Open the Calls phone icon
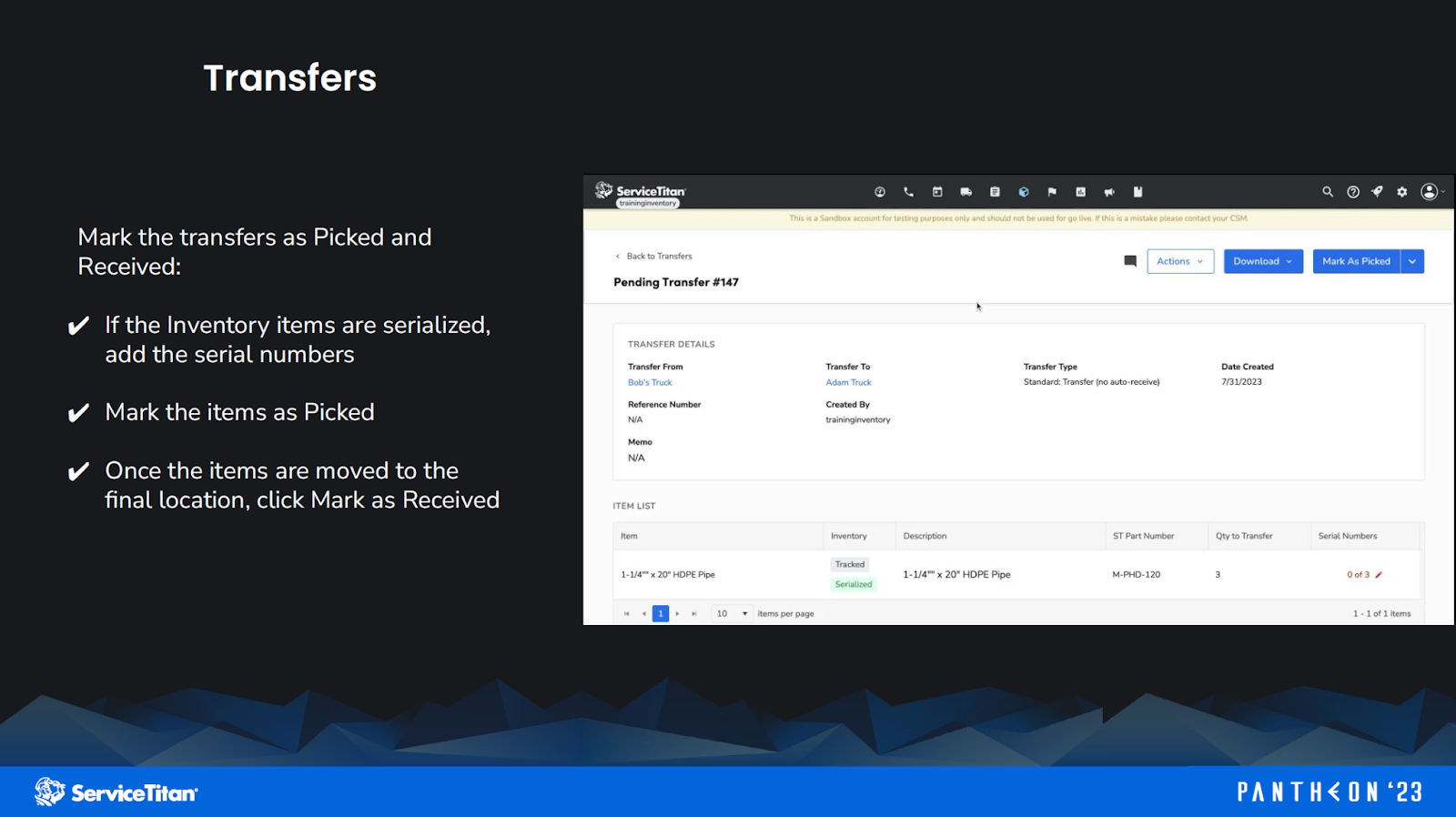The height and width of the screenshot is (817, 1456). [x=908, y=192]
